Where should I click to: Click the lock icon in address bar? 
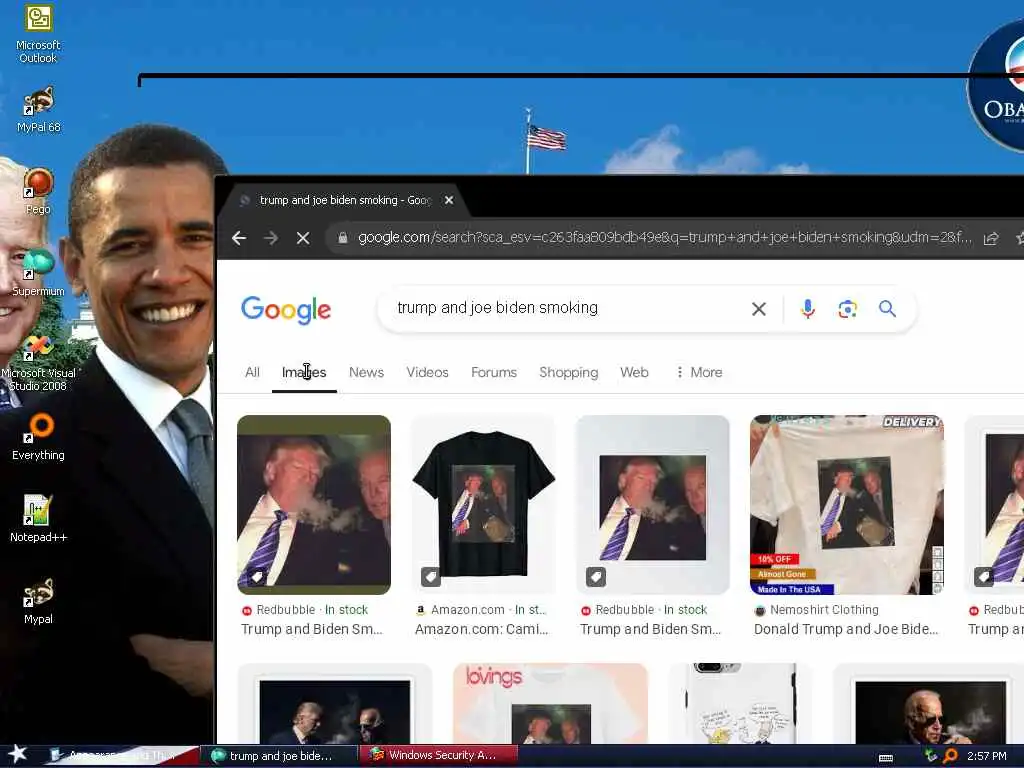(342, 238)
